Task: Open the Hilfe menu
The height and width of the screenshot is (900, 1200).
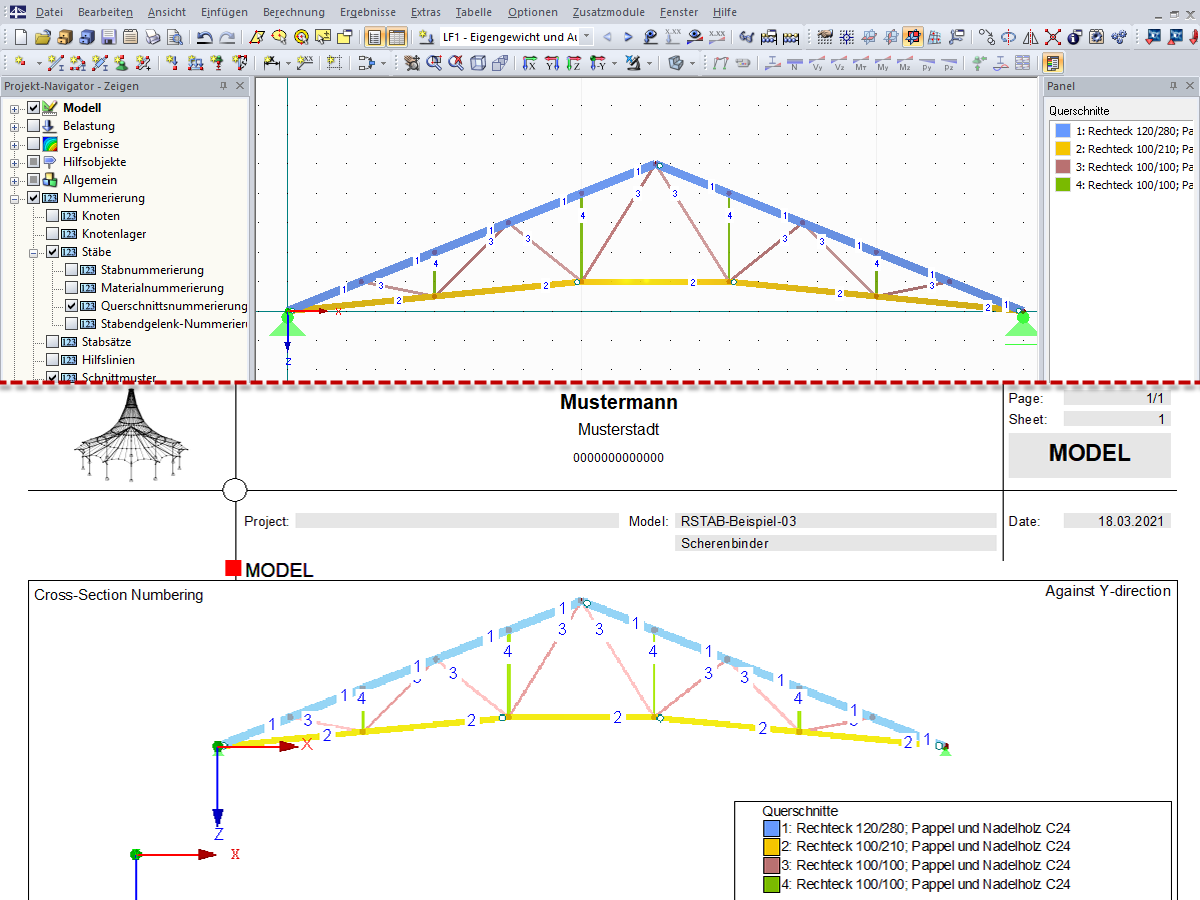Action: (725, 12)
